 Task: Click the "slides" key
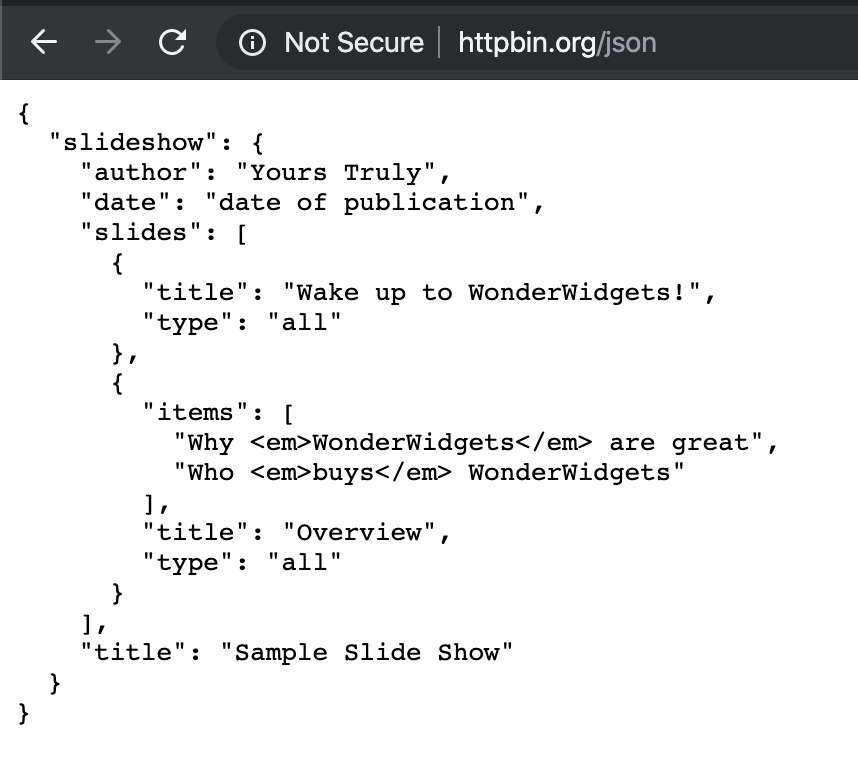tap(141, 233)
